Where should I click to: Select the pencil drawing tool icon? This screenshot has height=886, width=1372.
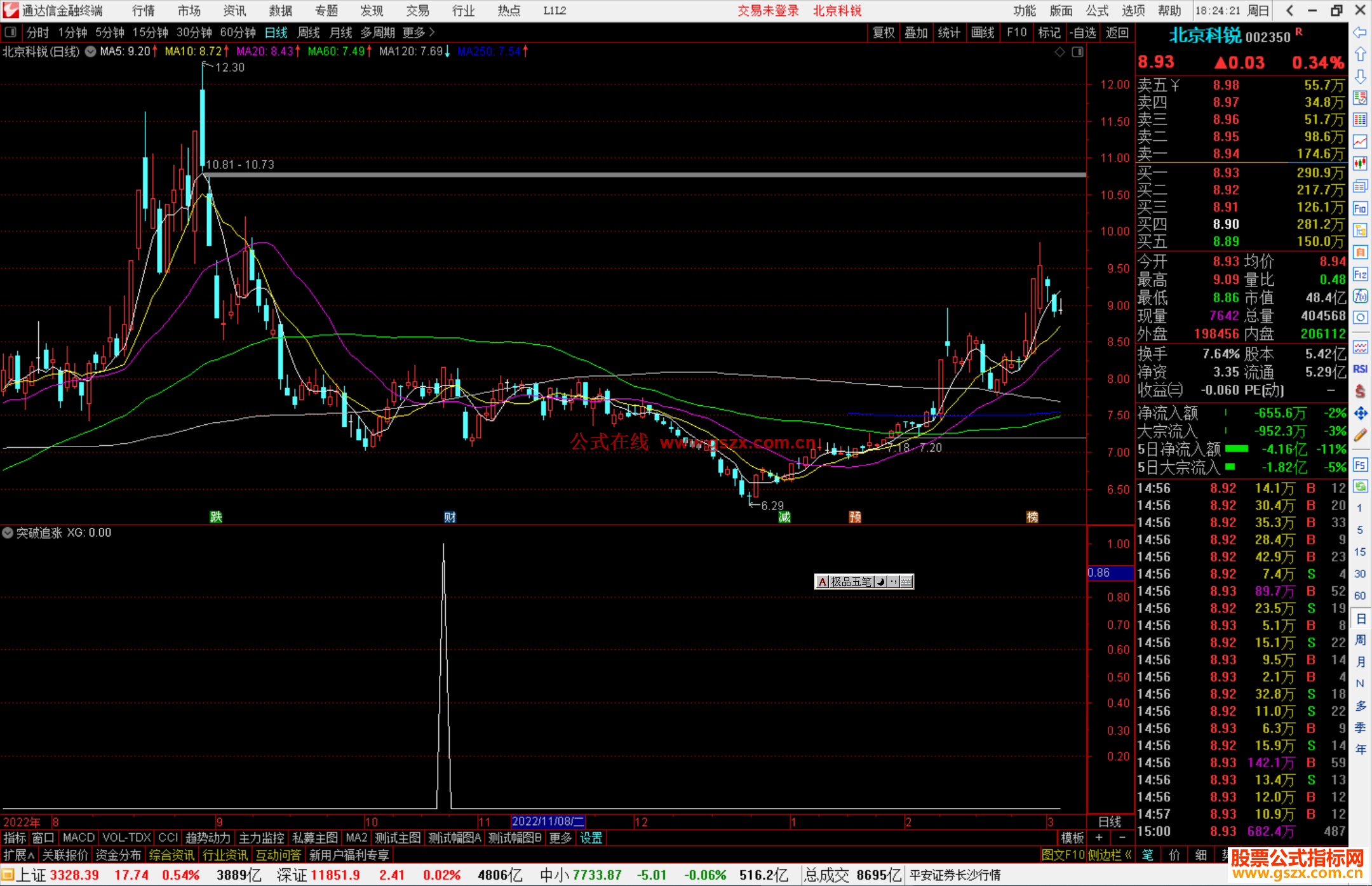click(x=1360, y=436)
